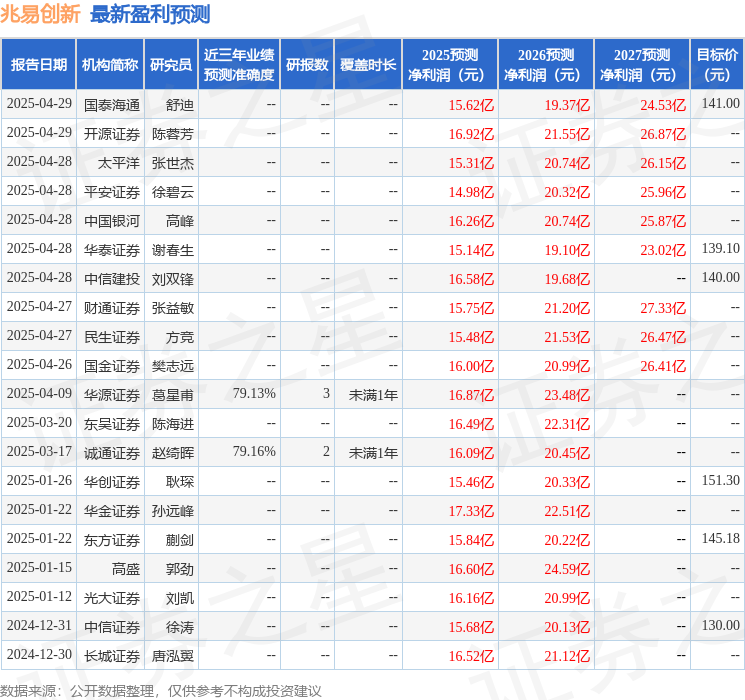Click the 覆盖时长 column header
This screenshot has width=745, height=700.
[x=368, y=64]
